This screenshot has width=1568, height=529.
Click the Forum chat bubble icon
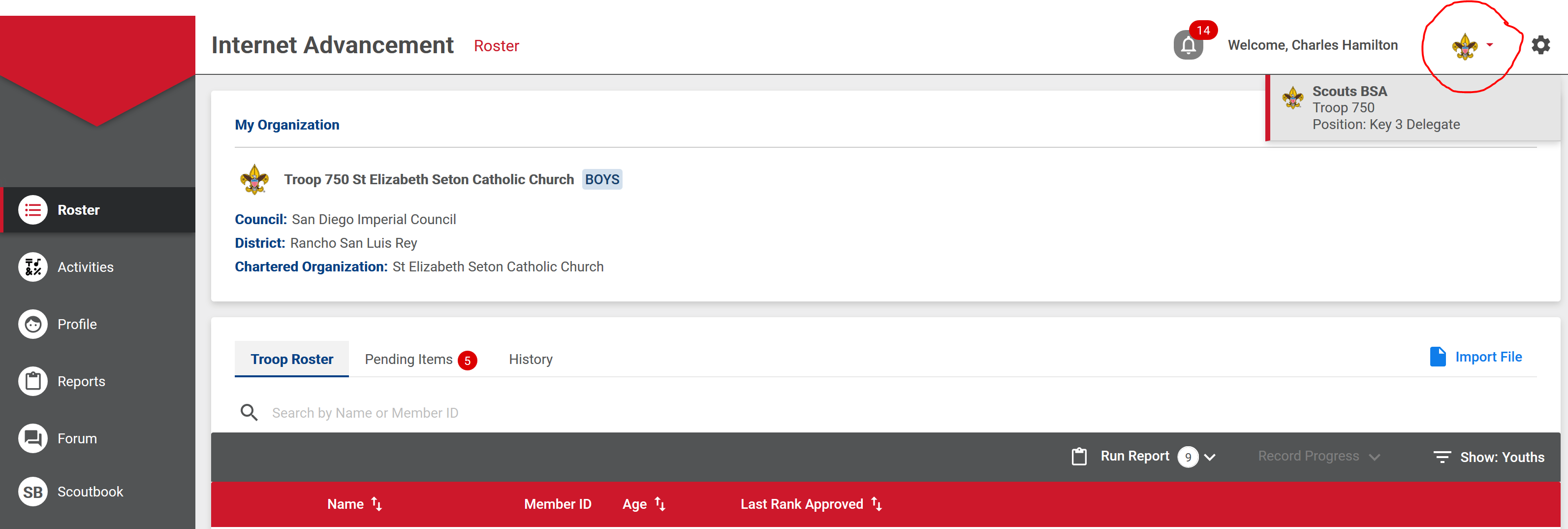[x=33, y=438]
